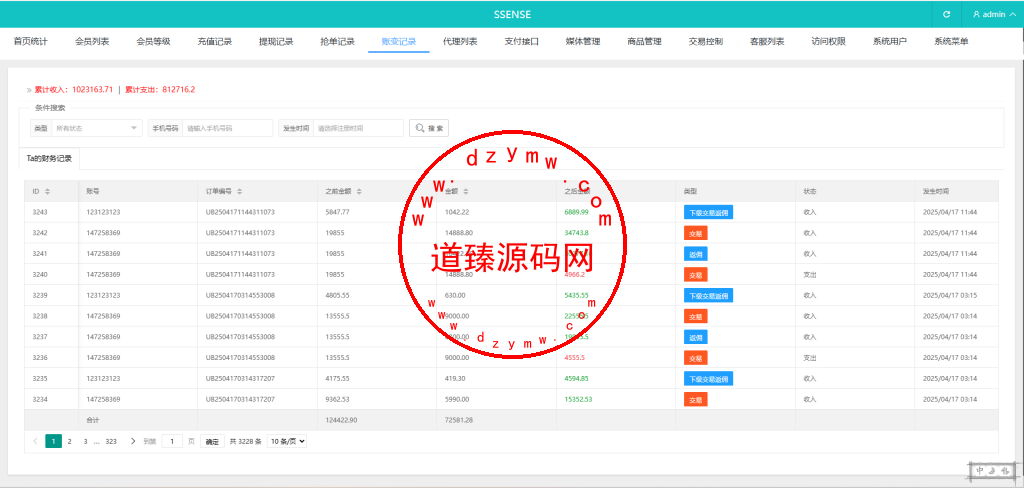1024x488 pixels.
Task: Click 交易 tag in row 3234
Action: [696, 400]
